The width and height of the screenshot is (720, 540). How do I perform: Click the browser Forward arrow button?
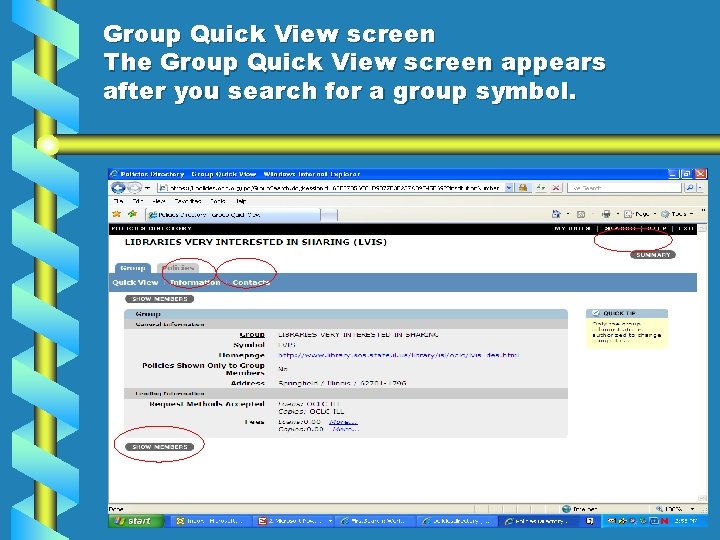[134, 188]
